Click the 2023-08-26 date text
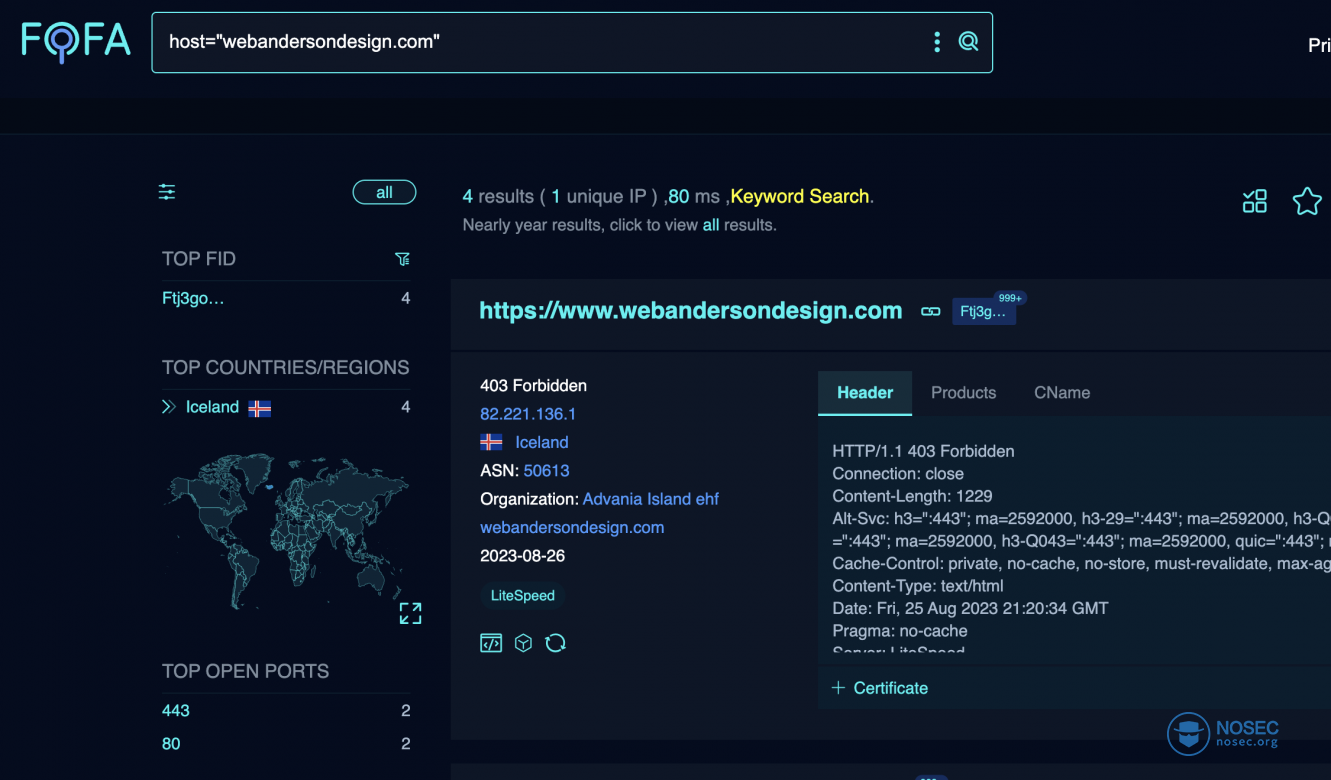The width and height of the screenshot is (1331, 780). click(x=523, y=556)
